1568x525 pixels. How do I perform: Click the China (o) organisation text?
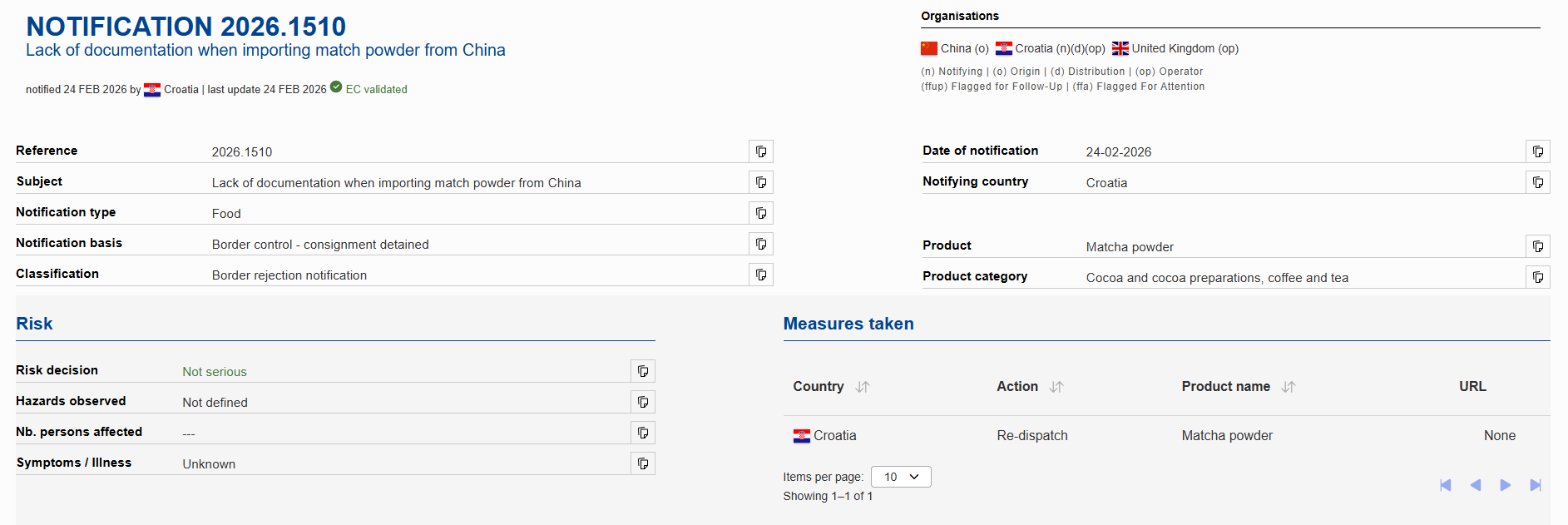(x=965, y=48)
